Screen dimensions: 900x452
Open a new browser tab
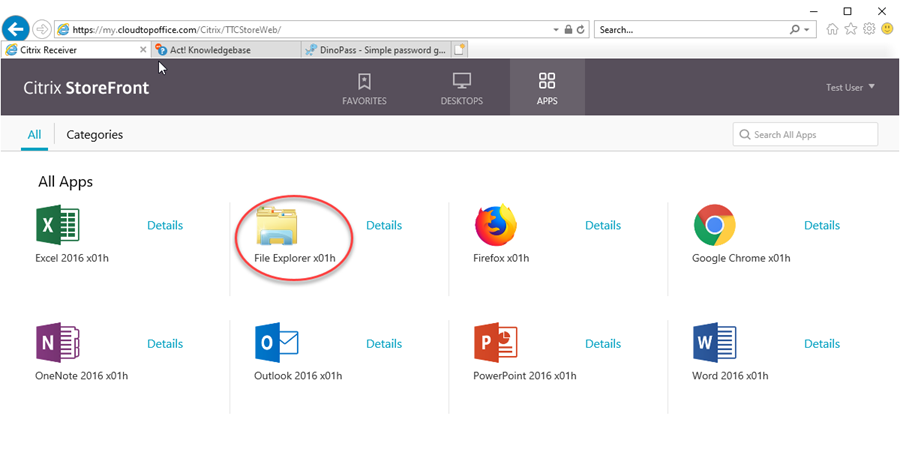point(460,50)
